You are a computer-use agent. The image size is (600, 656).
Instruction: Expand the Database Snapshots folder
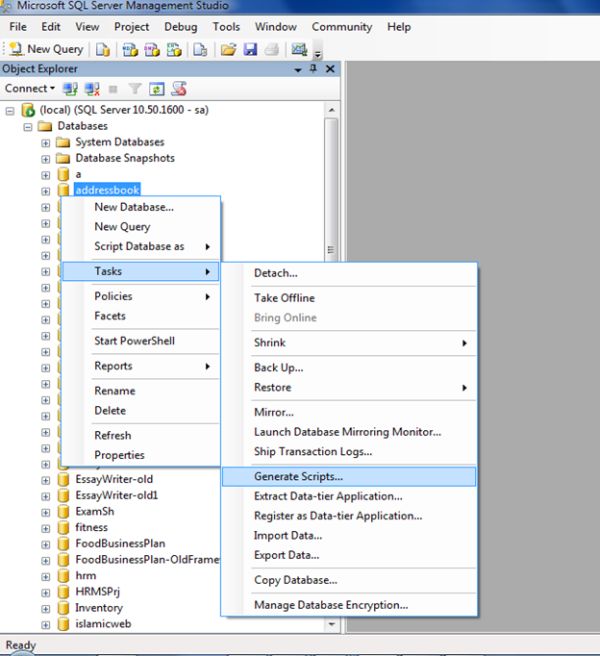pyautogui.click(x=46, y=159)
